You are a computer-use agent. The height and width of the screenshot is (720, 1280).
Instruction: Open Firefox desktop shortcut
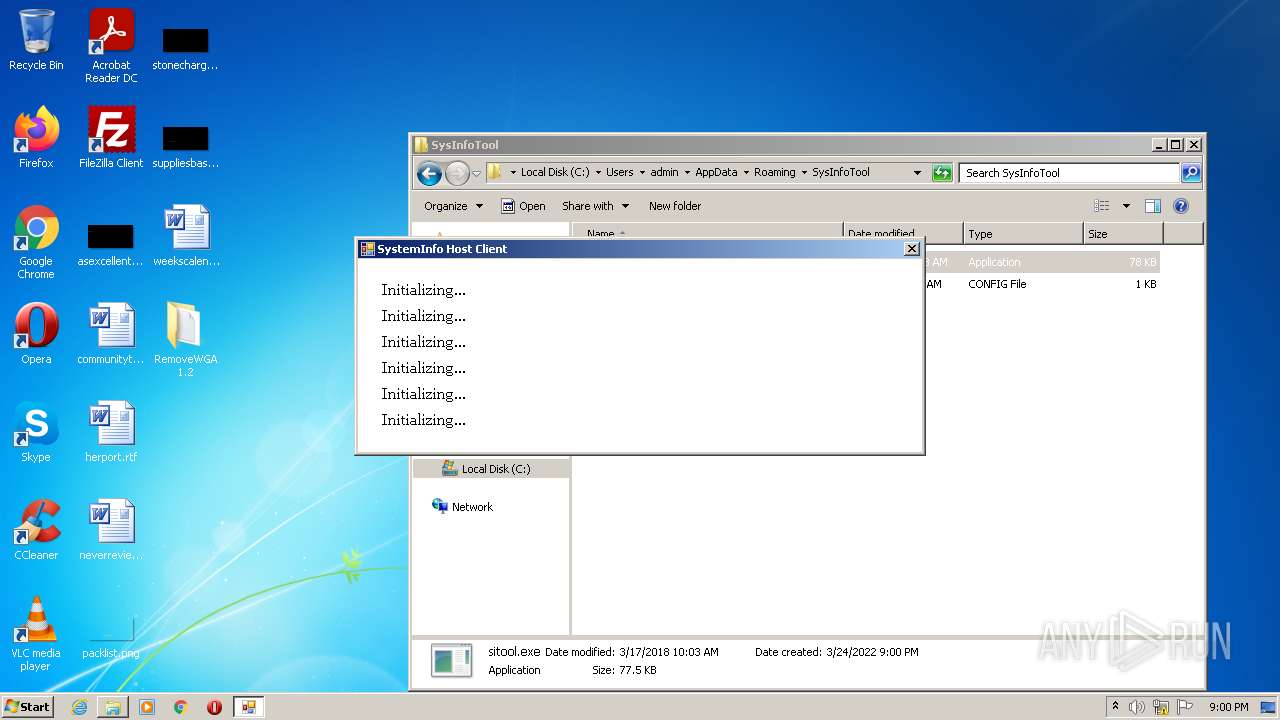pos(36,138)
